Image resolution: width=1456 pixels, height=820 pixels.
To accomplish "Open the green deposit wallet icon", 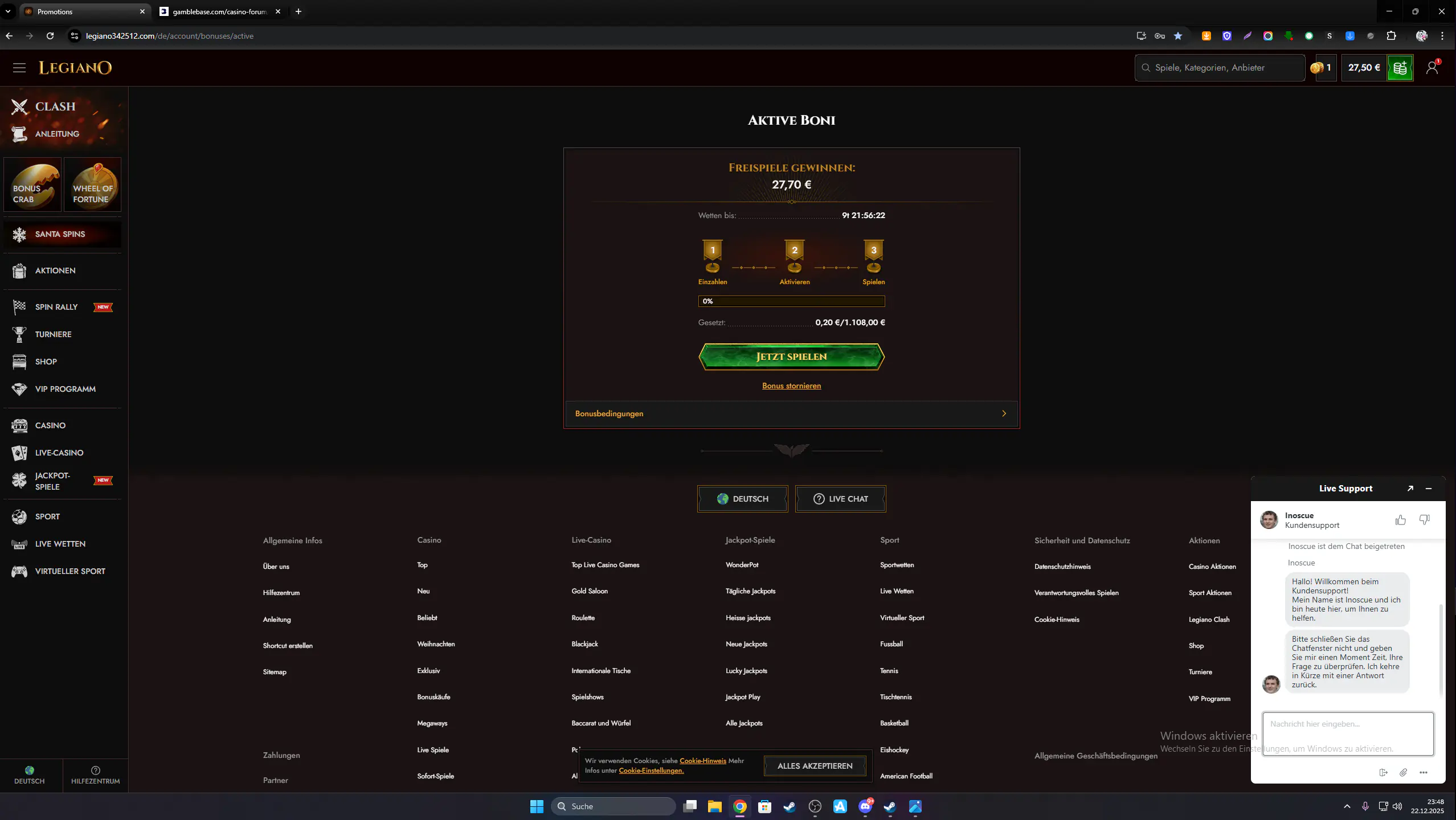I will pyautogui.click(x=1400, y=68).
